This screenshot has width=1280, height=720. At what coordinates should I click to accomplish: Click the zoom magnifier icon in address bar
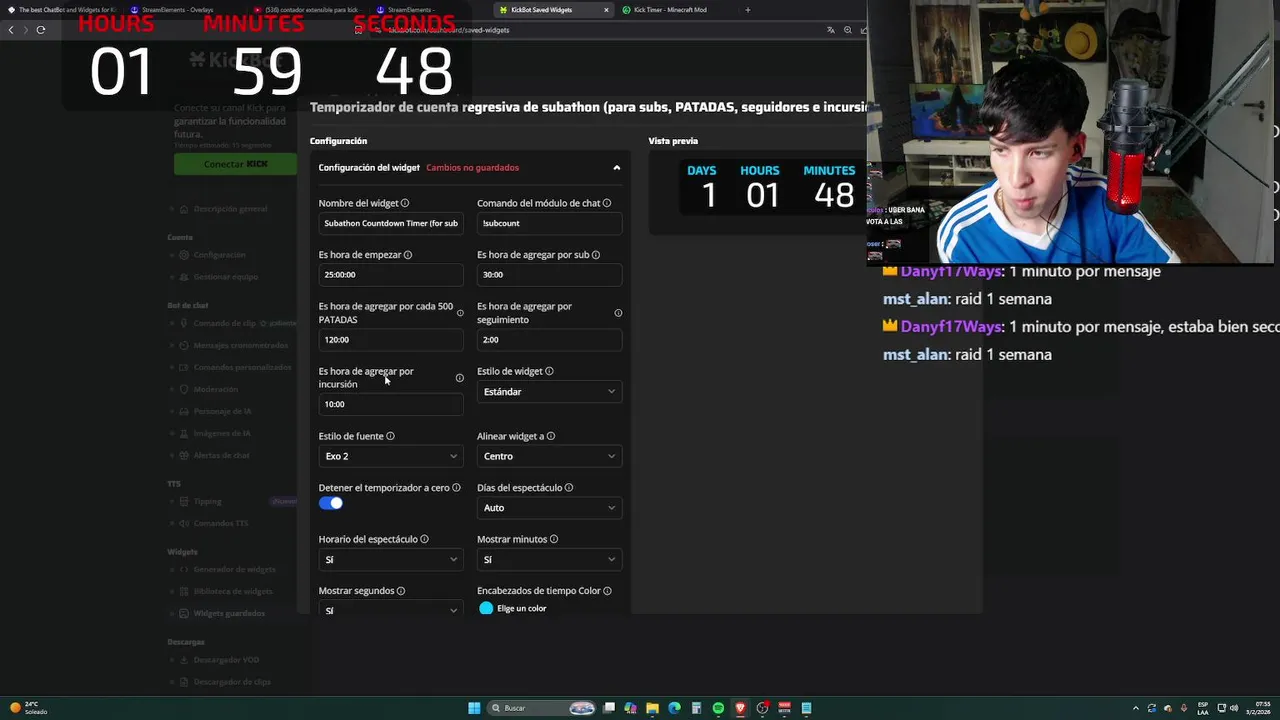(848, 30)
